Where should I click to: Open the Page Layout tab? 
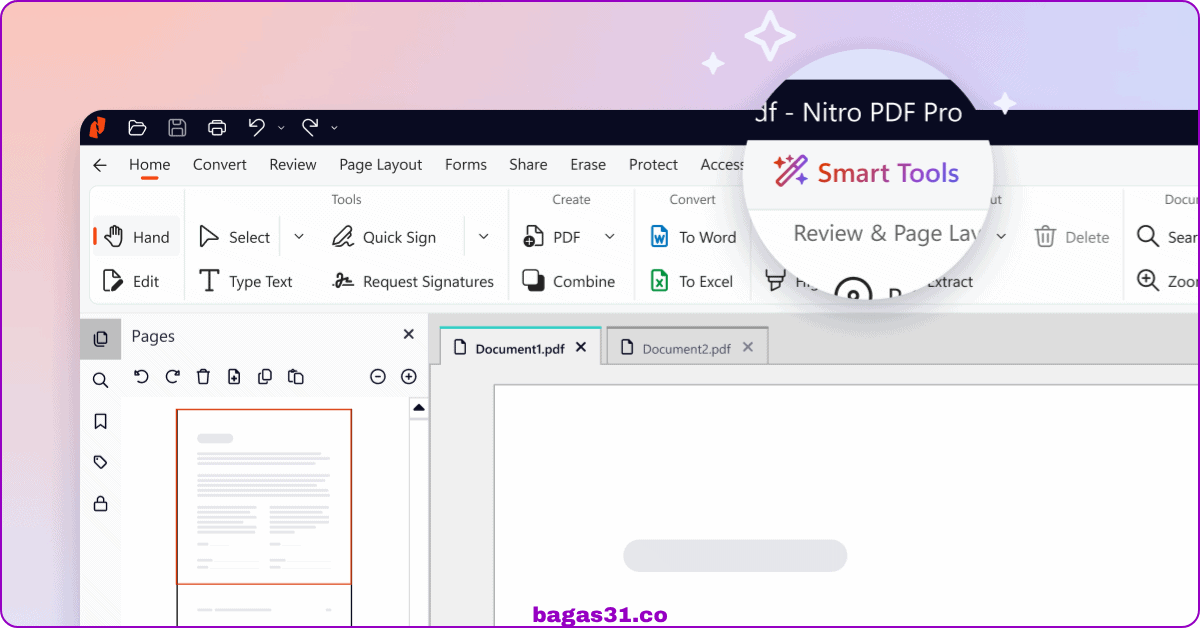(x=381, y=165)
